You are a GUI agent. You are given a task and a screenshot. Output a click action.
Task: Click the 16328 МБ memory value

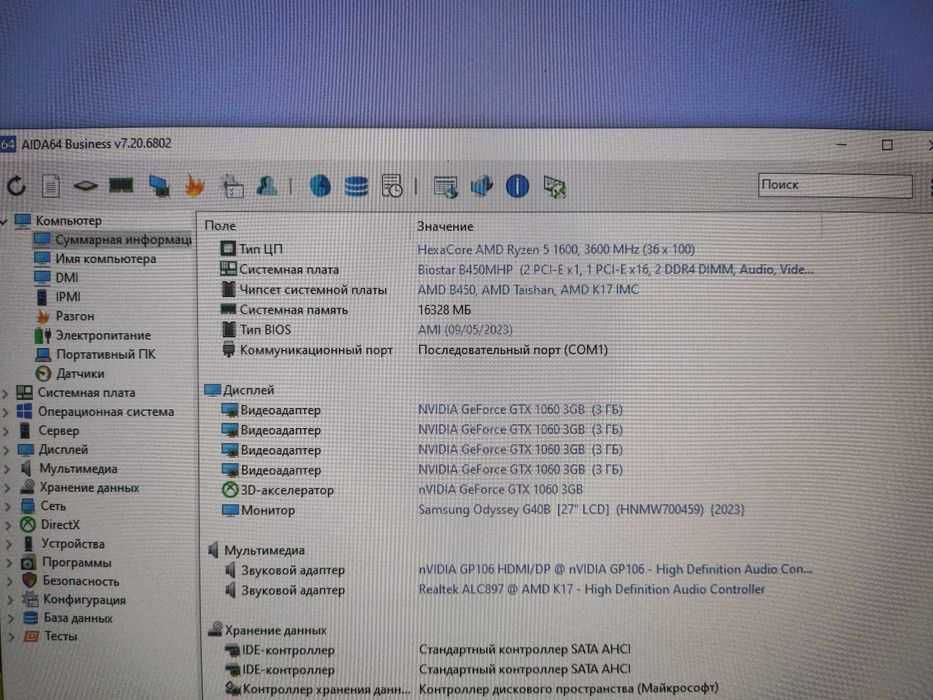pyautogui.click(x=444, y=310)
